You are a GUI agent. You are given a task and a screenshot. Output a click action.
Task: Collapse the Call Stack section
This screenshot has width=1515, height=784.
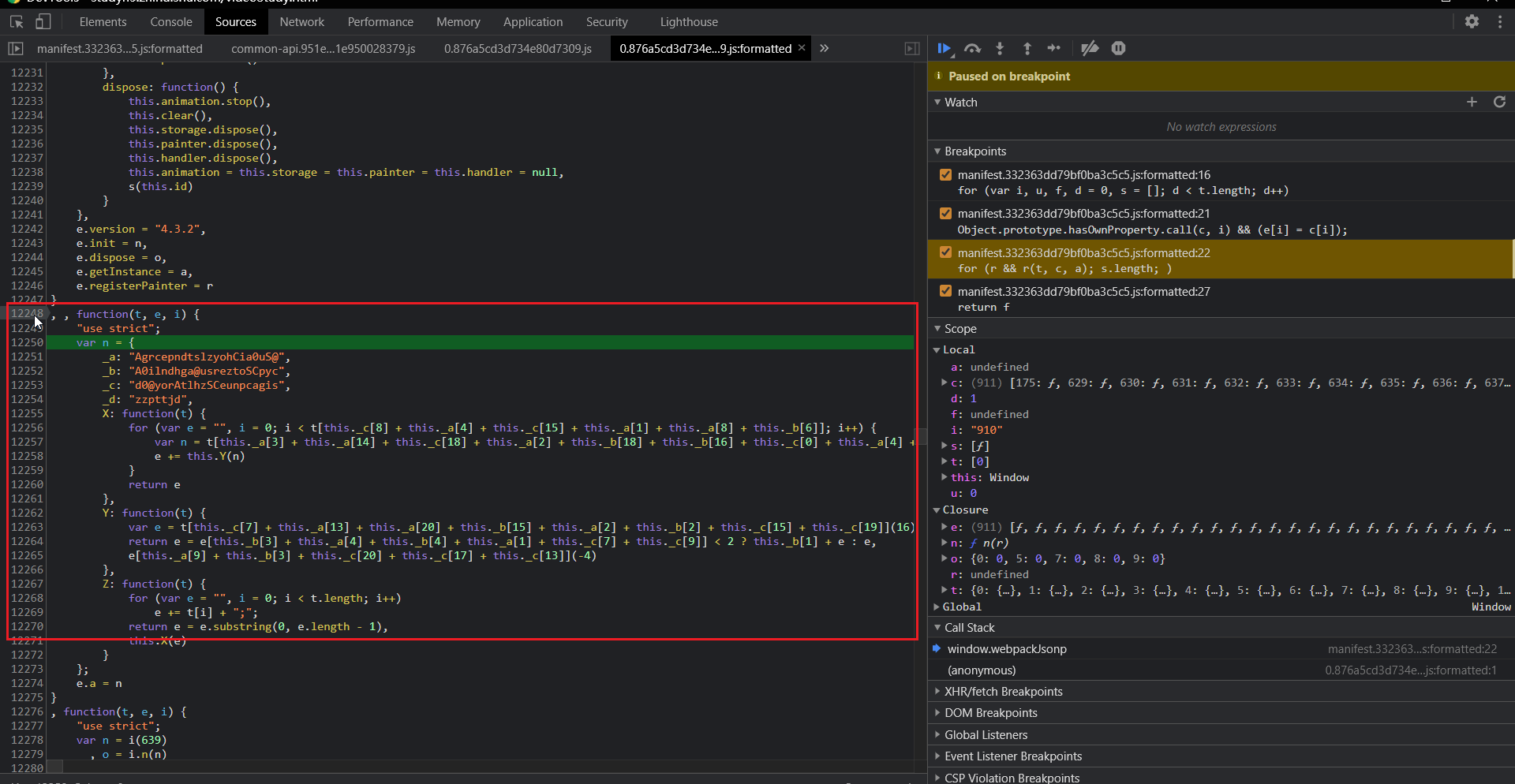[x=969, y=628]
